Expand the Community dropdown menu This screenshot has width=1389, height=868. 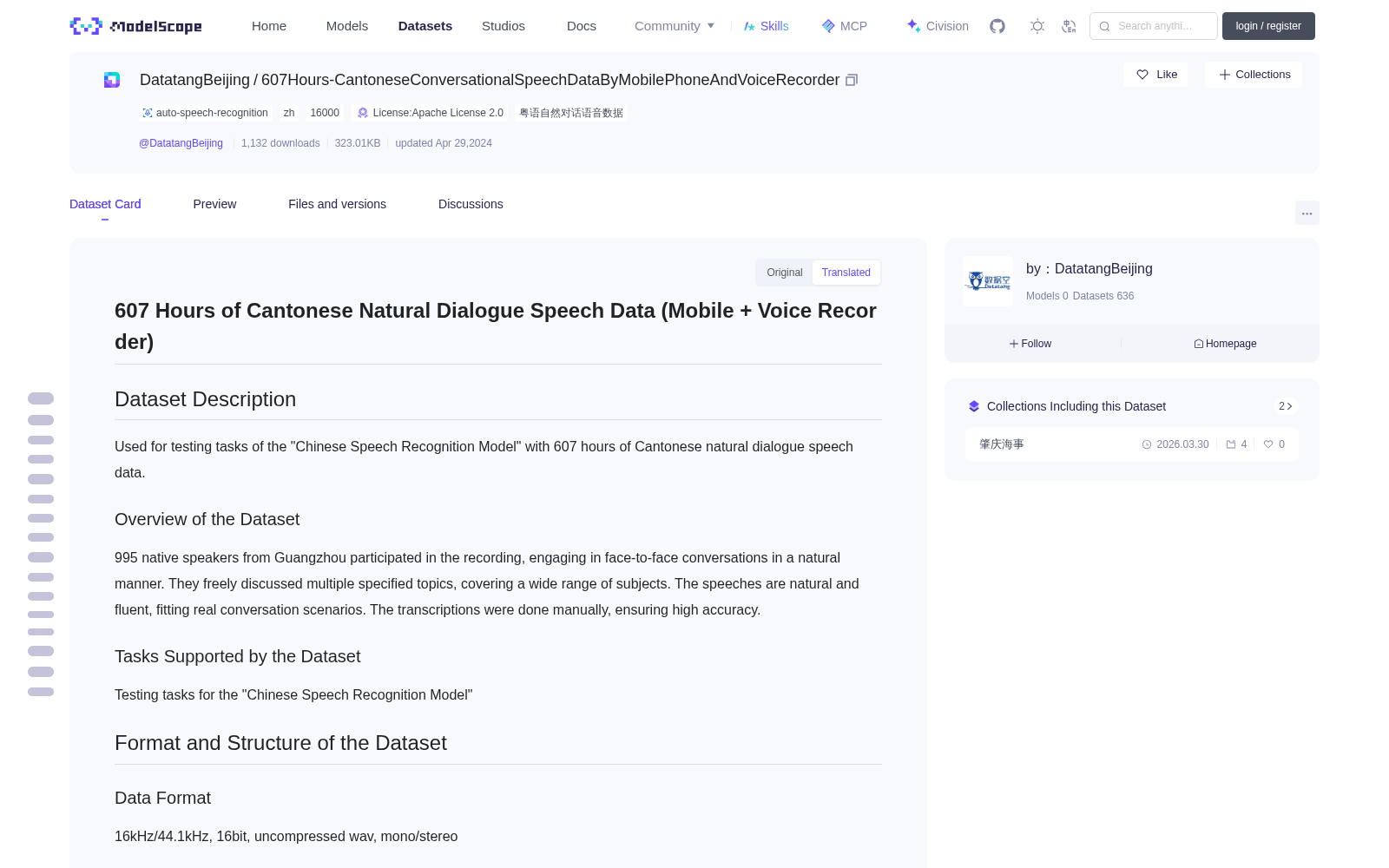click(x=675, y=26)
